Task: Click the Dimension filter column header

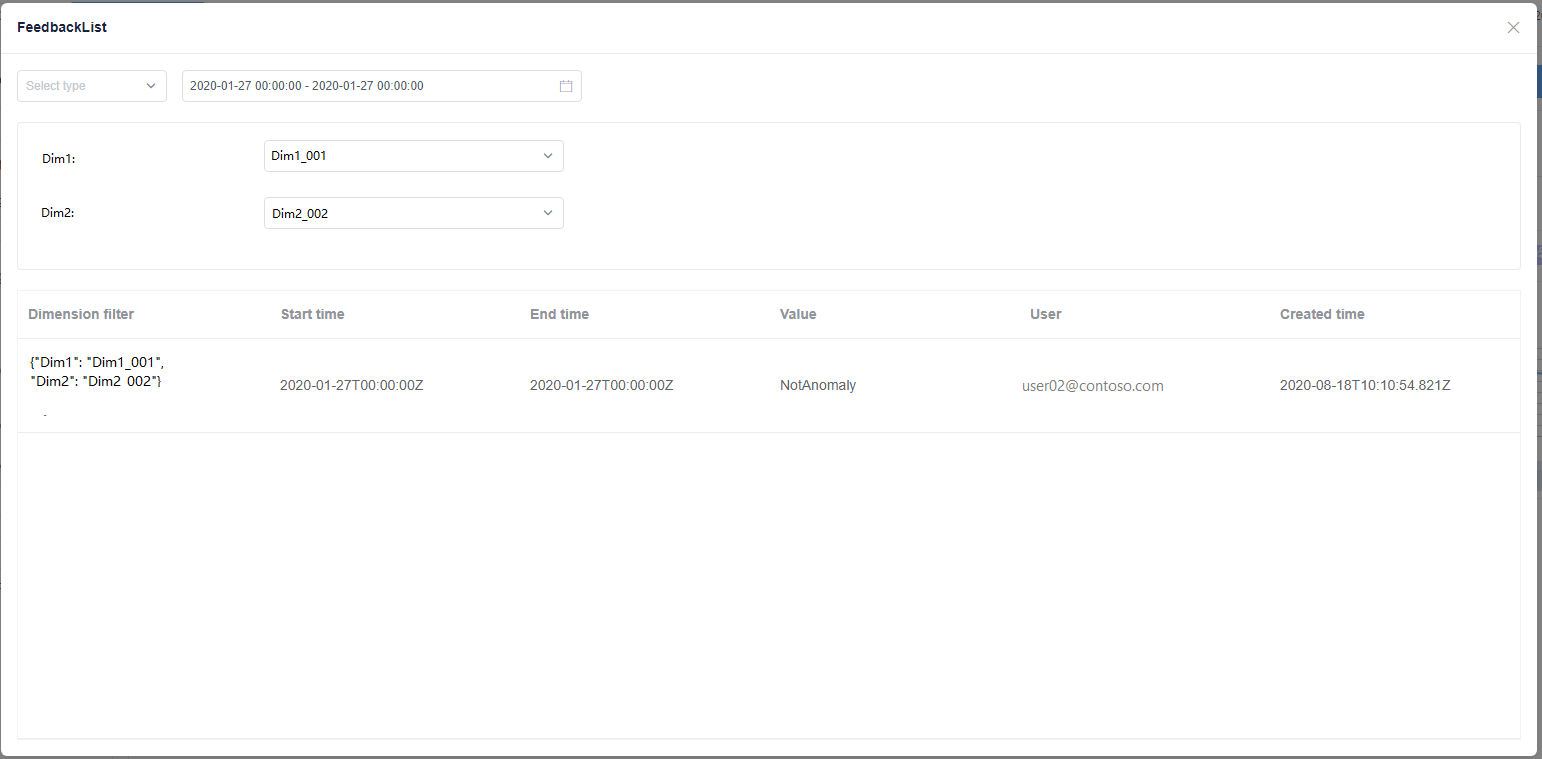Action: coord(81,314)
